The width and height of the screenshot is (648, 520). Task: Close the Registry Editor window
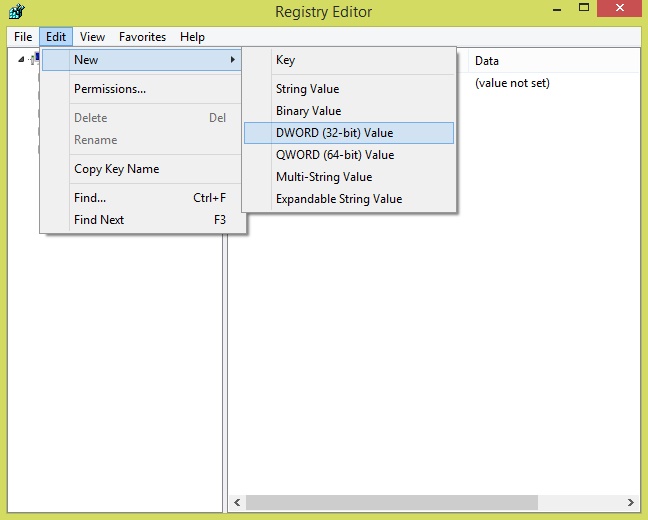tap(619, 8)
